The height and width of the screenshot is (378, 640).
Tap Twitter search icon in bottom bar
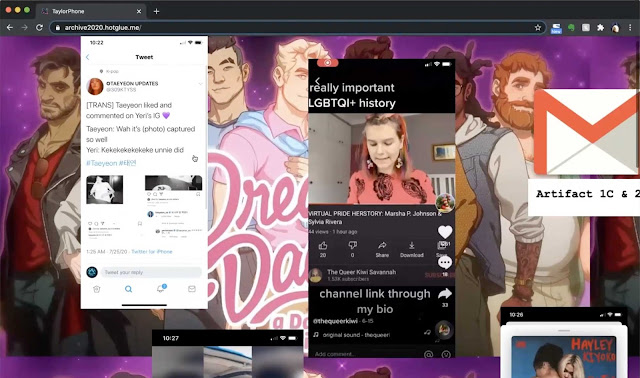coord(128,289)
